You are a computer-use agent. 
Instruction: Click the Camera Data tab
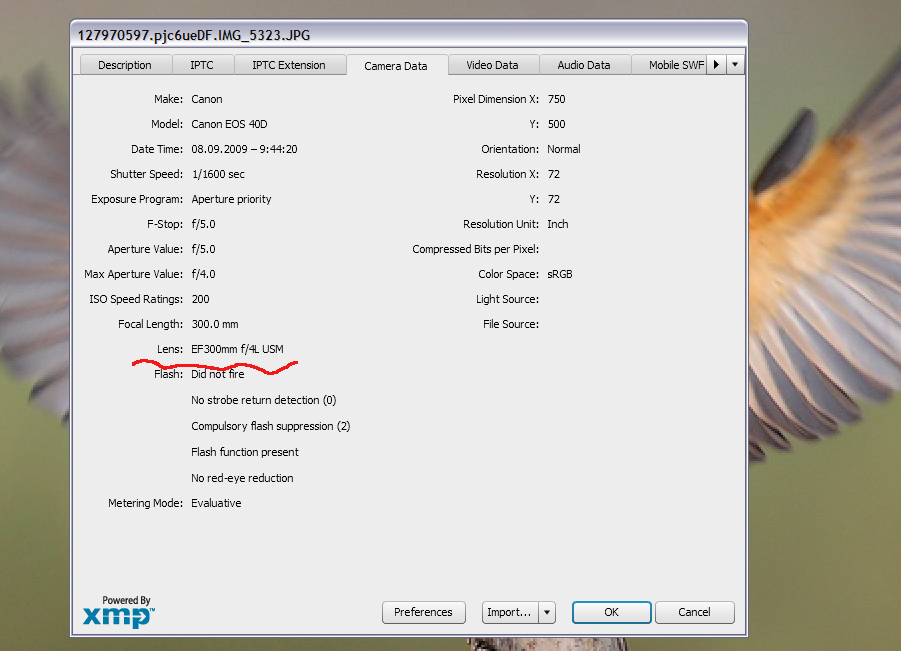(x=396, y=66)
